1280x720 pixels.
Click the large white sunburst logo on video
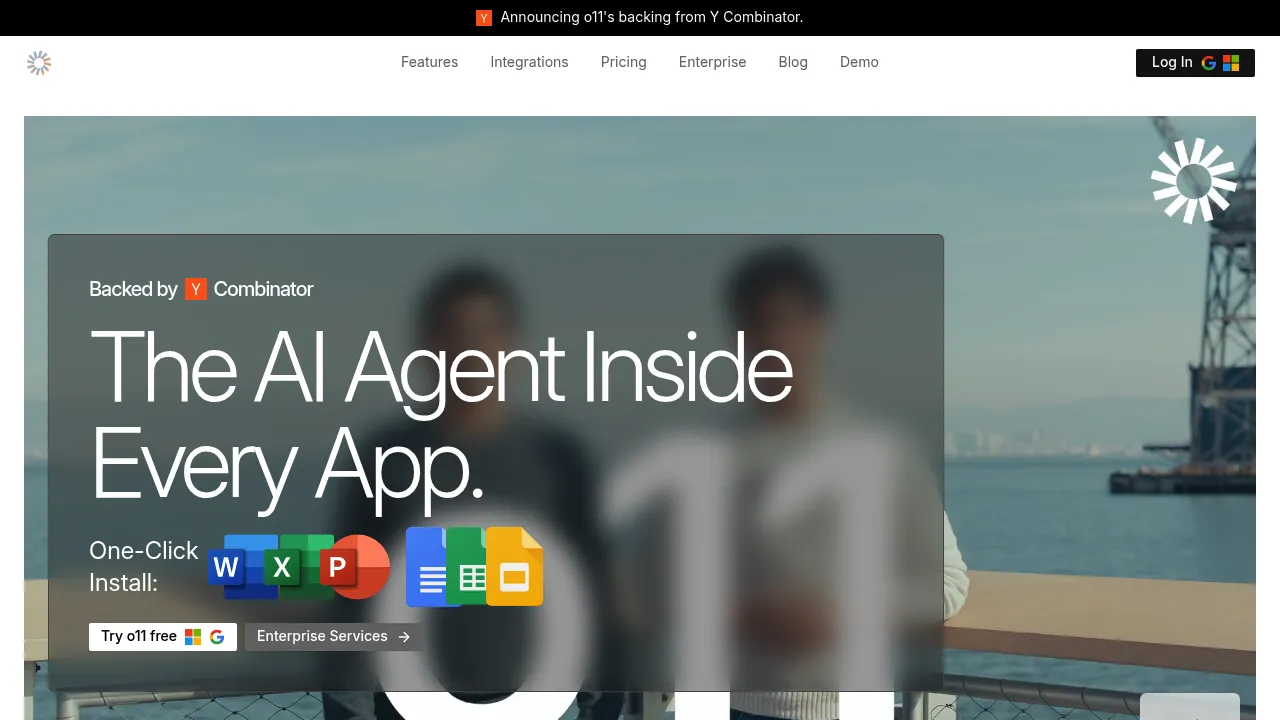(x=1194, y=181)
